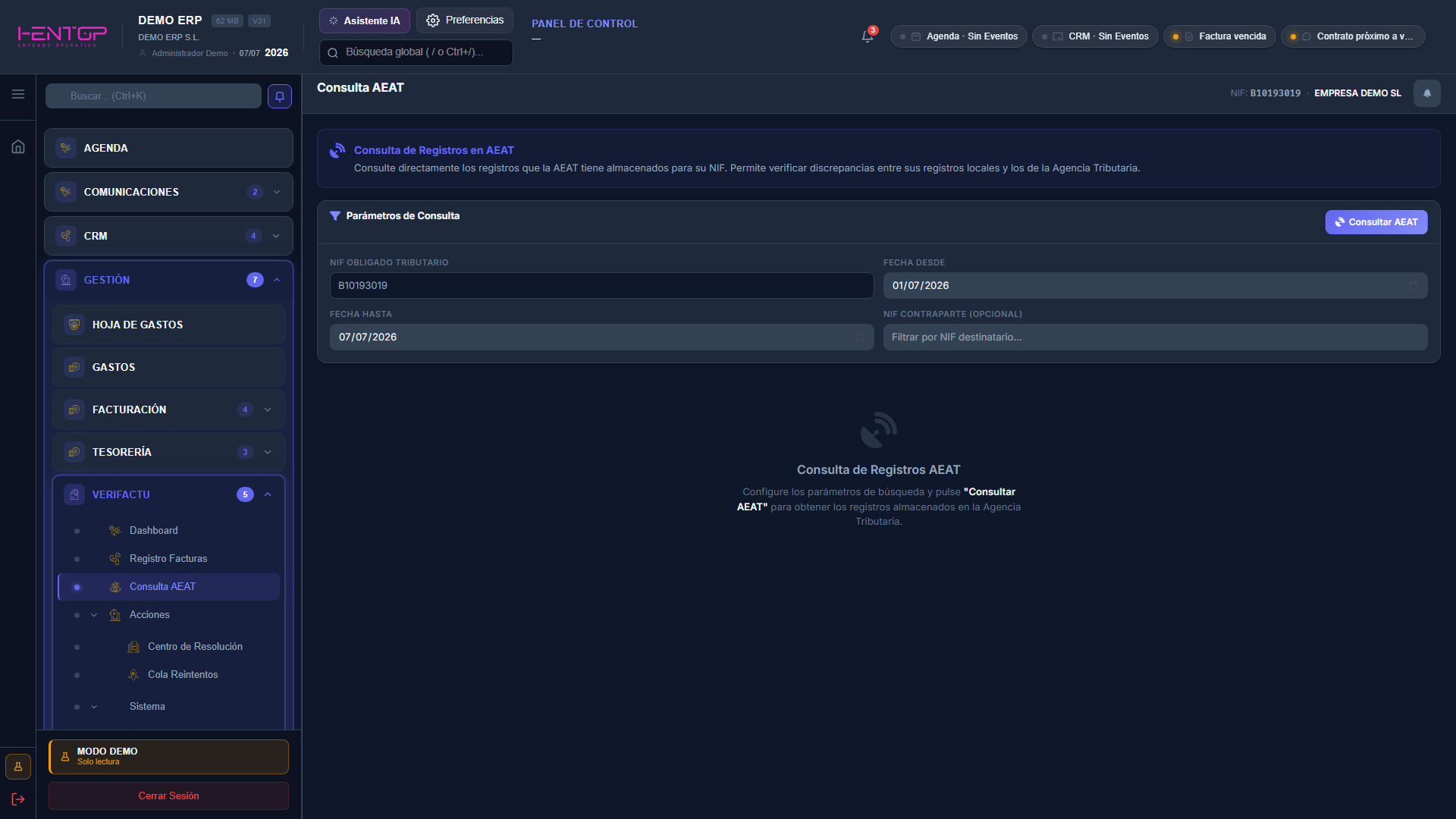Click the HENTOP logo
Viewport: 1456px width, 819px height.
point(62,36)
